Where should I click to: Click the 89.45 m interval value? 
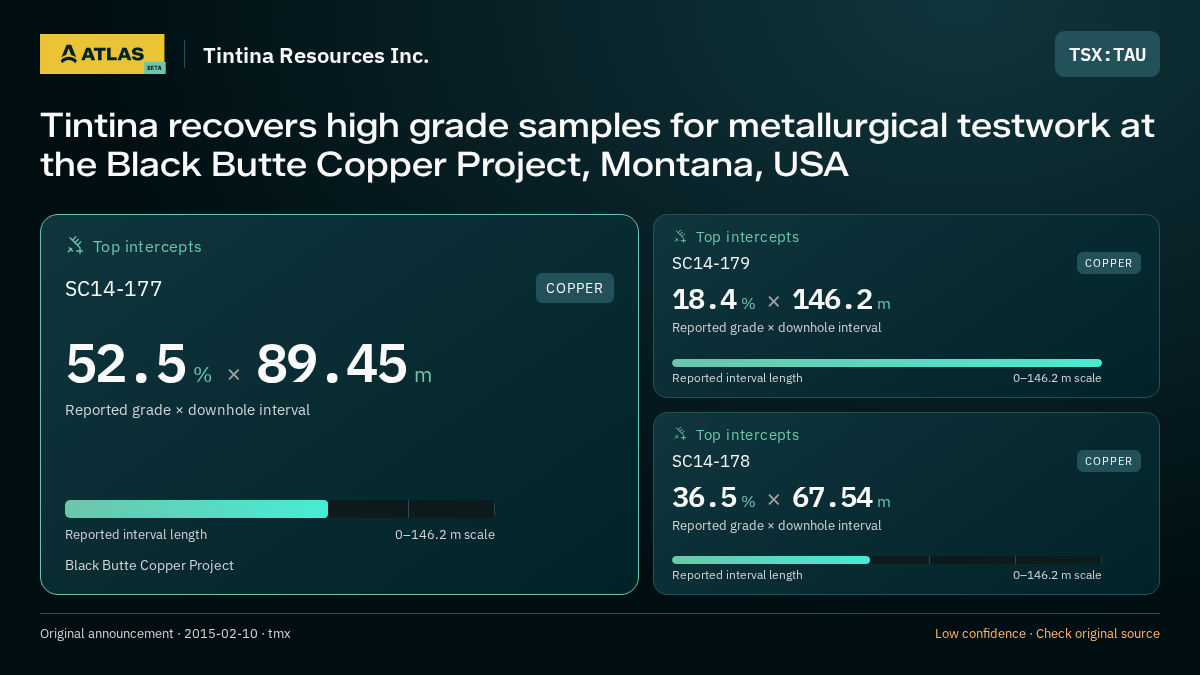[344, 364]
